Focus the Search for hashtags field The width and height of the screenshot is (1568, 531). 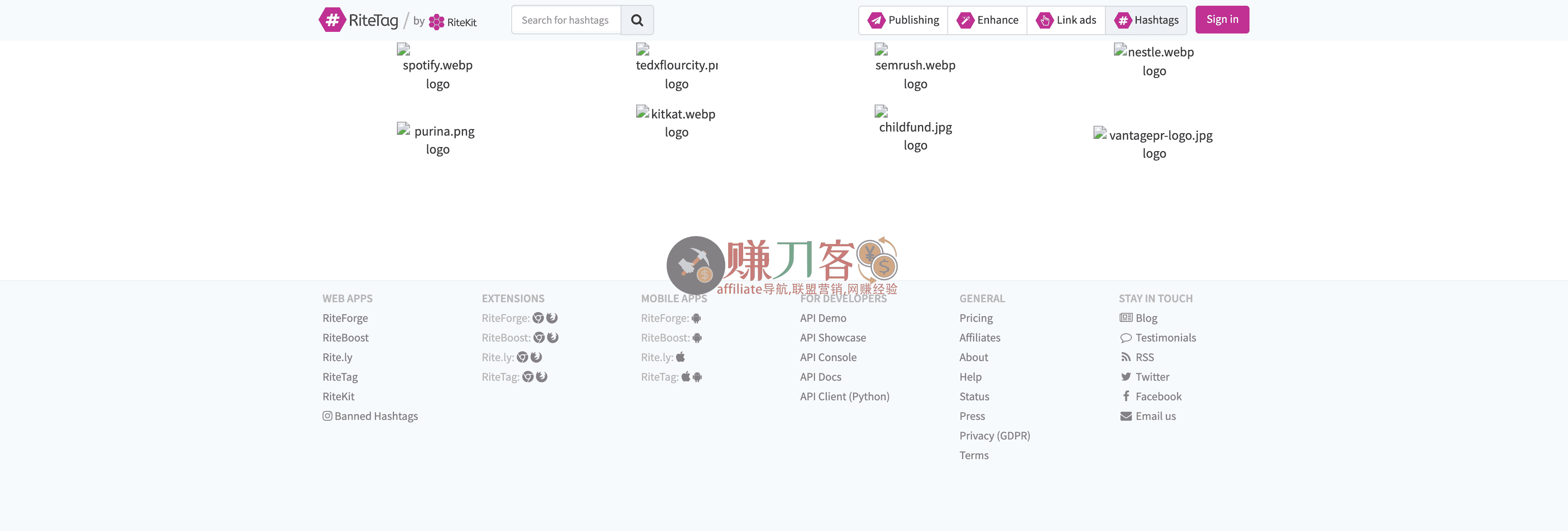pos(566,20)
